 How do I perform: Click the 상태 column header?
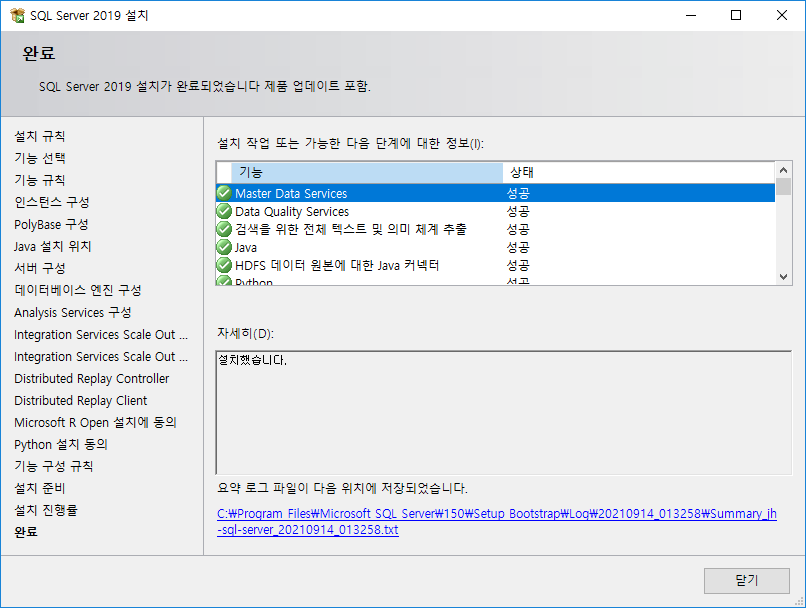tap(638, 173)
